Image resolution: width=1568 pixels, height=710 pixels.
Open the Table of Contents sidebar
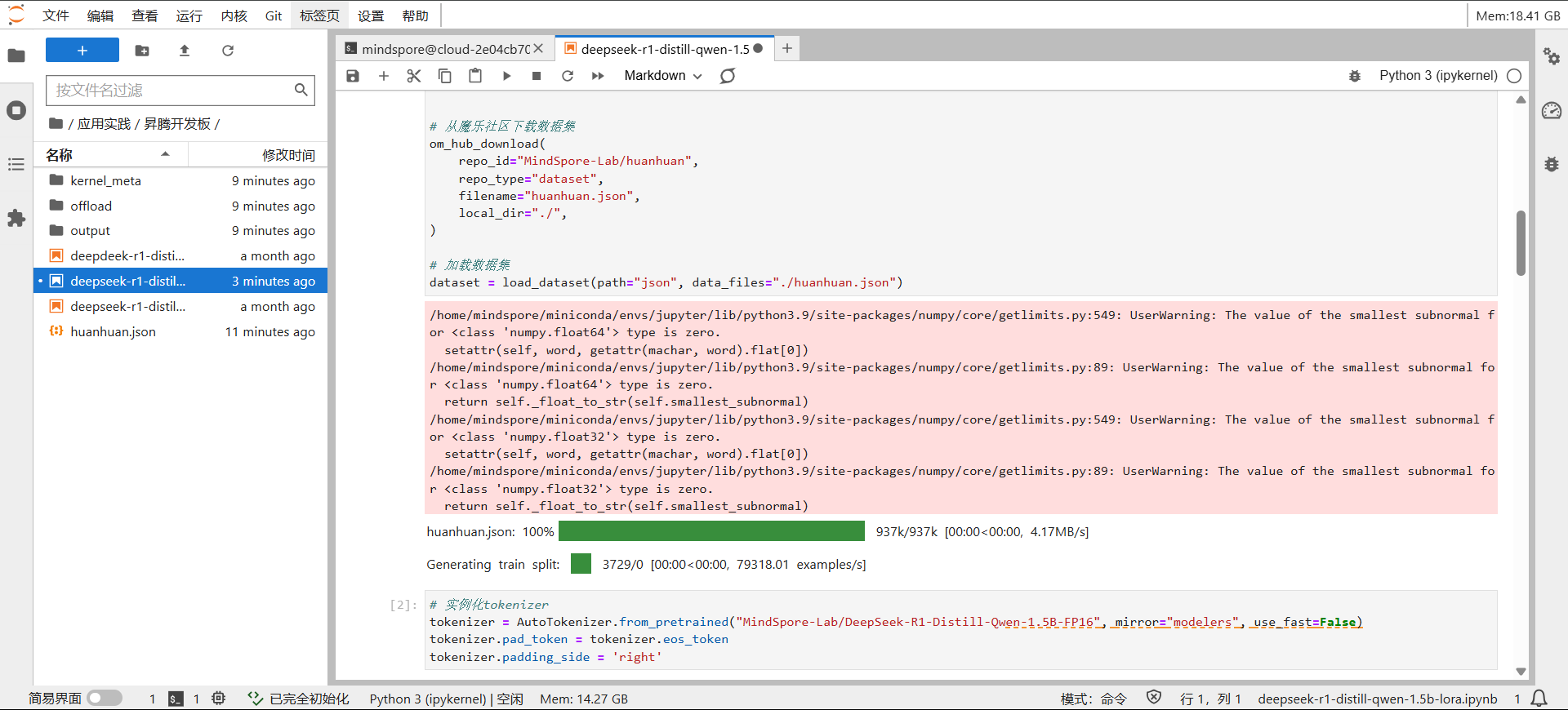click(16, 165)
